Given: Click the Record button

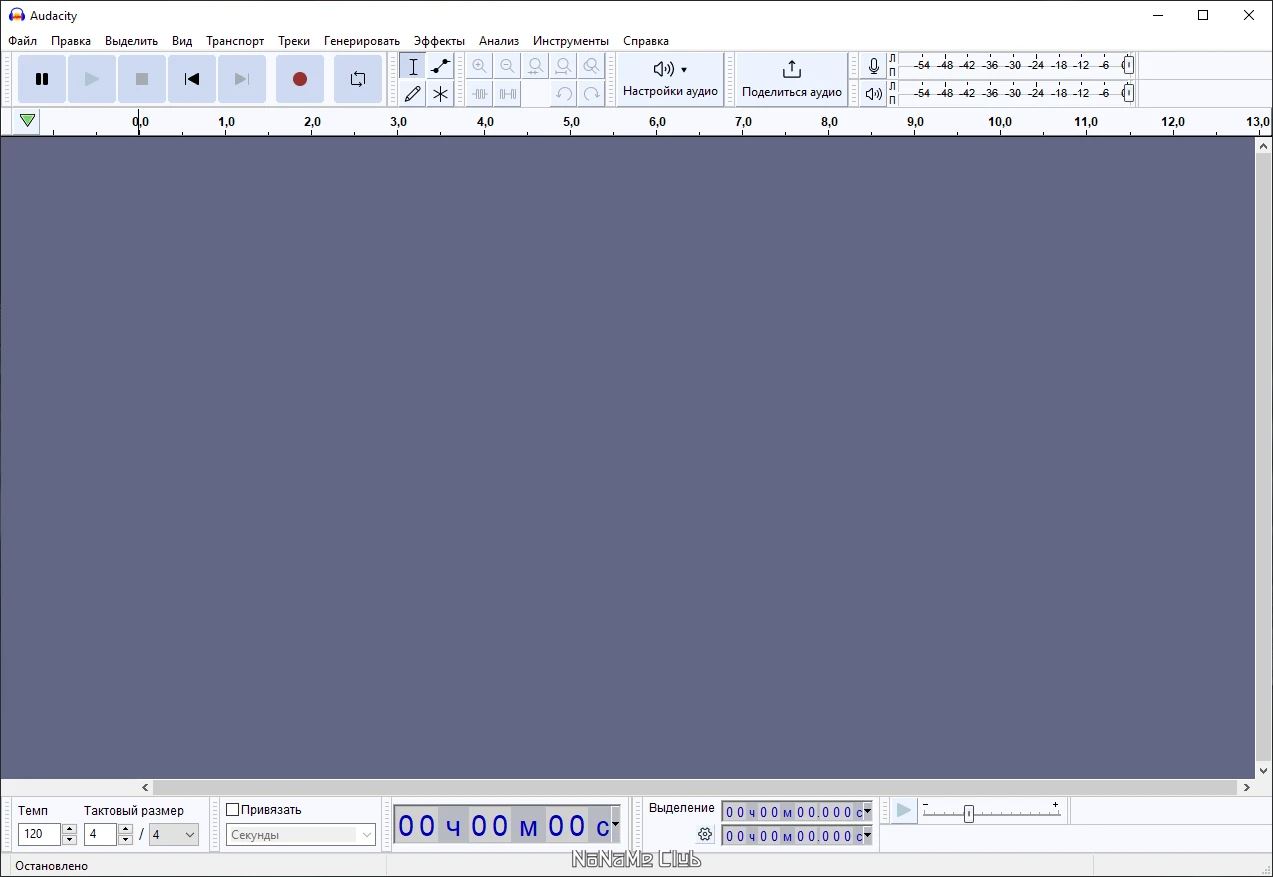Looking at the screenshot, I should pos(299,79).
